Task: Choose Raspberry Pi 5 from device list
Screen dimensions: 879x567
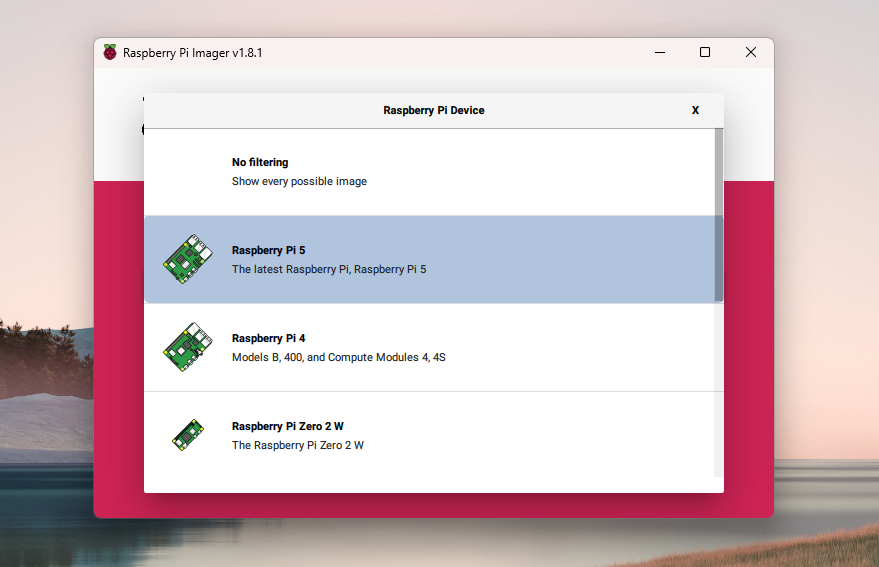Action: 430,259
